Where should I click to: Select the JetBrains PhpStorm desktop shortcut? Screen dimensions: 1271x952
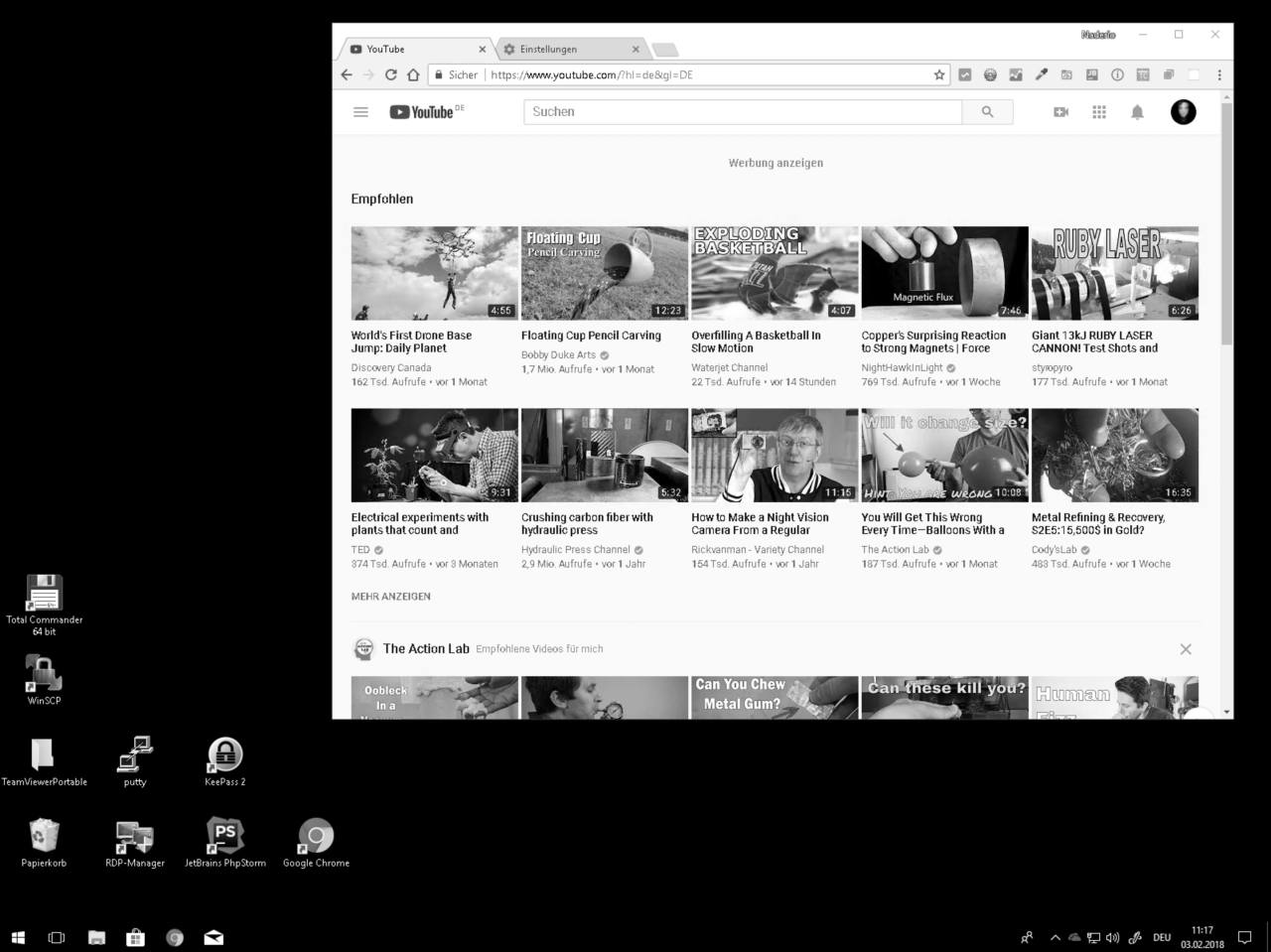click(x=225, y=843)
